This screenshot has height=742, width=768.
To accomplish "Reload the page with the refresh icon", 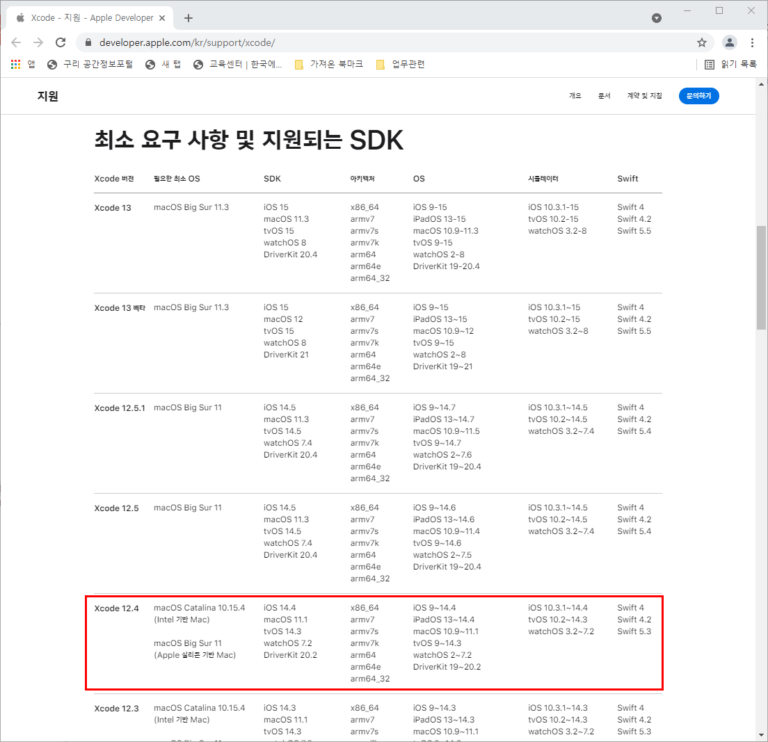I will 60,43.
